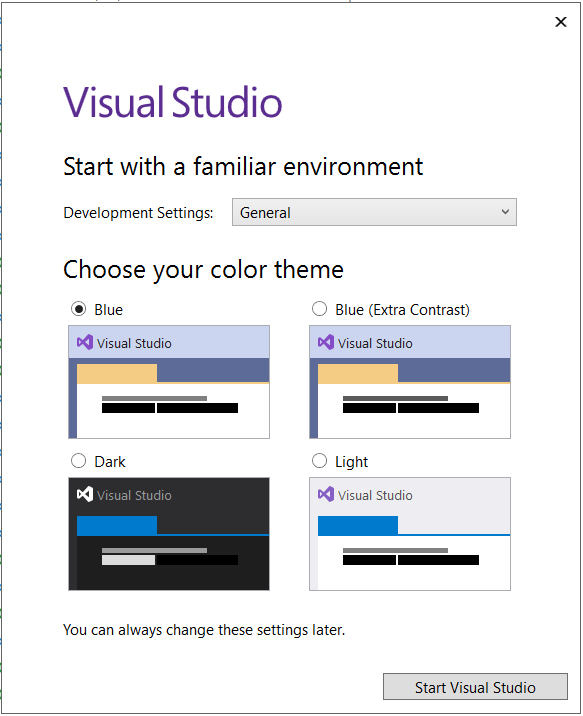This screenshot has width=583, height=716.
Task: Close the dialog with the X button
Action: click(561, 21)
